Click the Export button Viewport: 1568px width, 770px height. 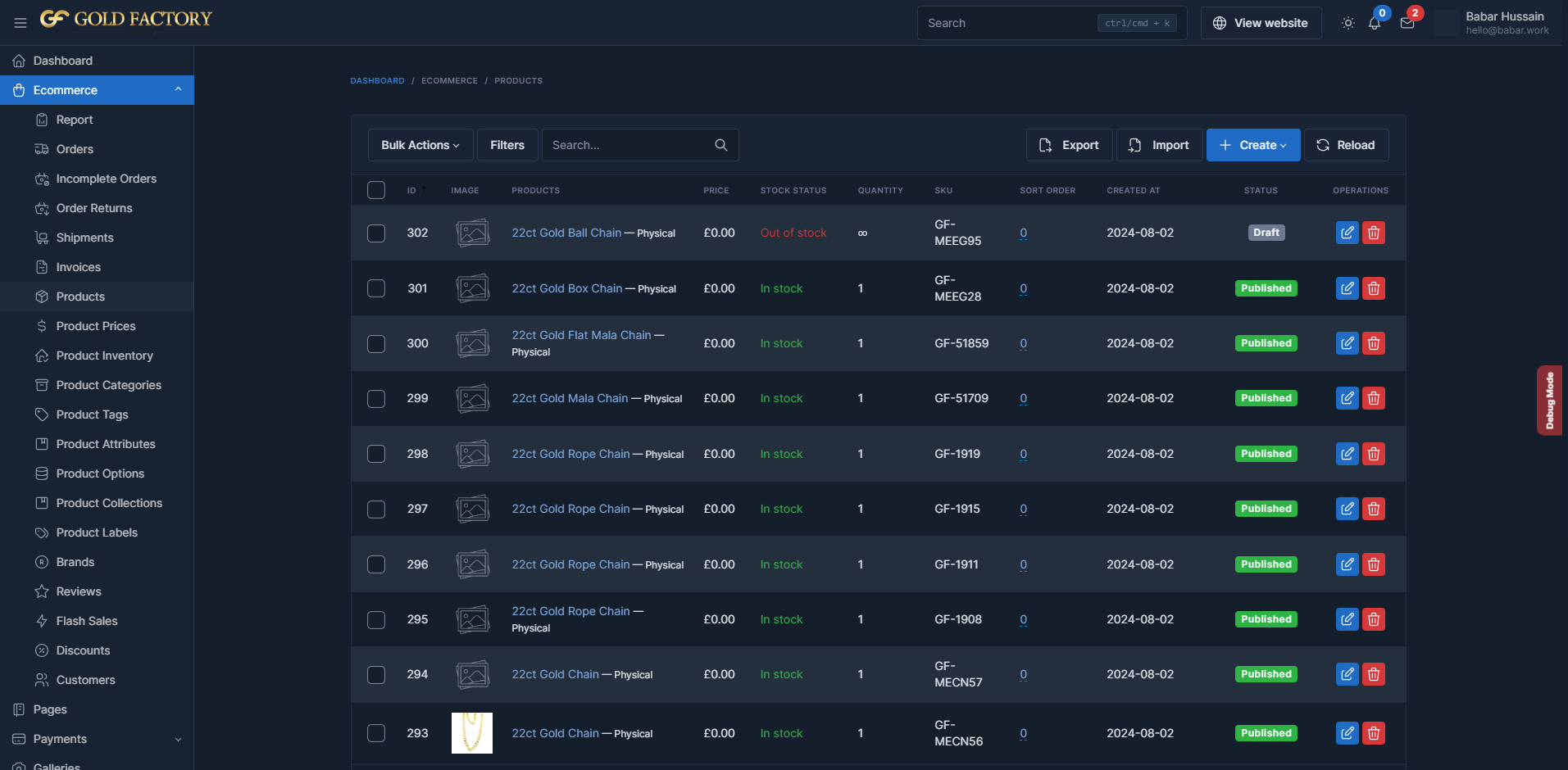point(1069,145)
